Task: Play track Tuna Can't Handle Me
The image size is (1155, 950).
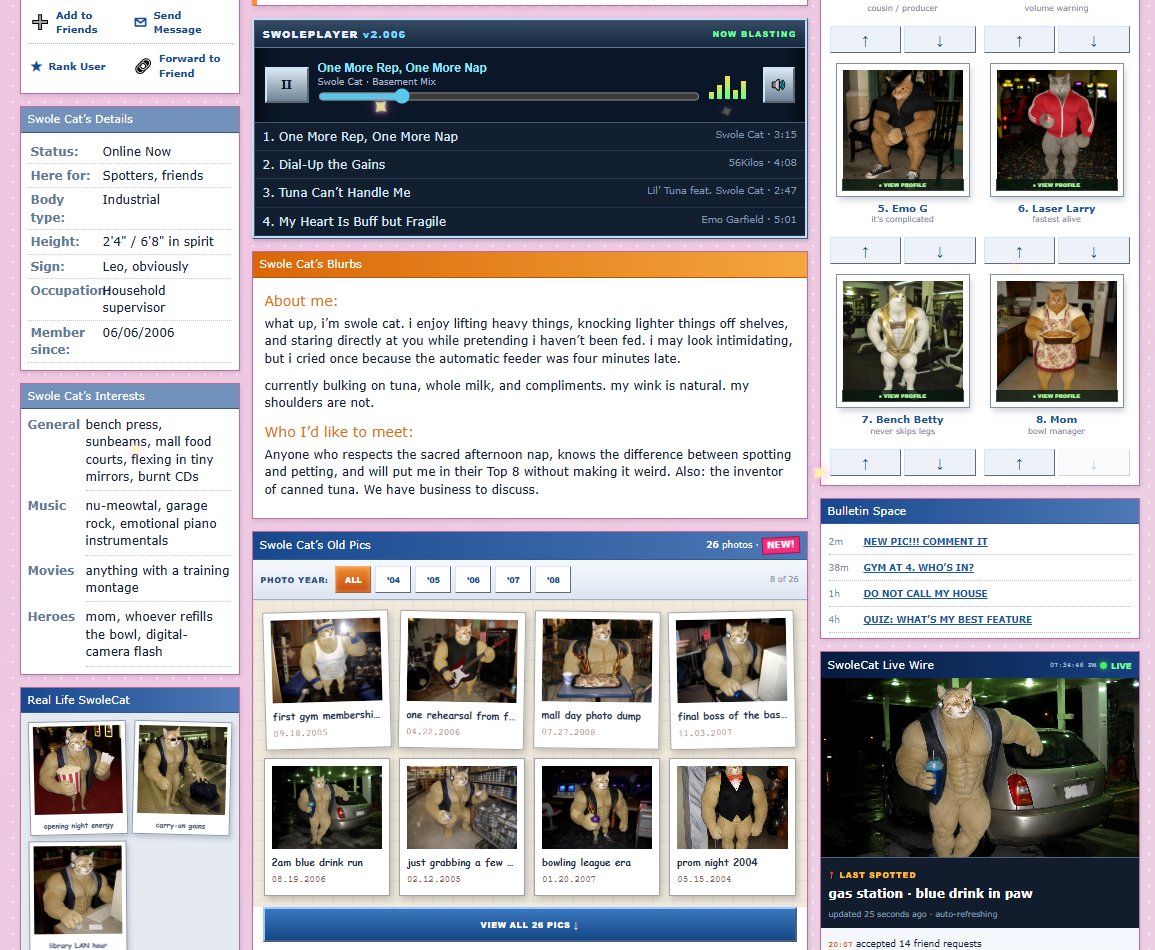Action: coord(530,192)
